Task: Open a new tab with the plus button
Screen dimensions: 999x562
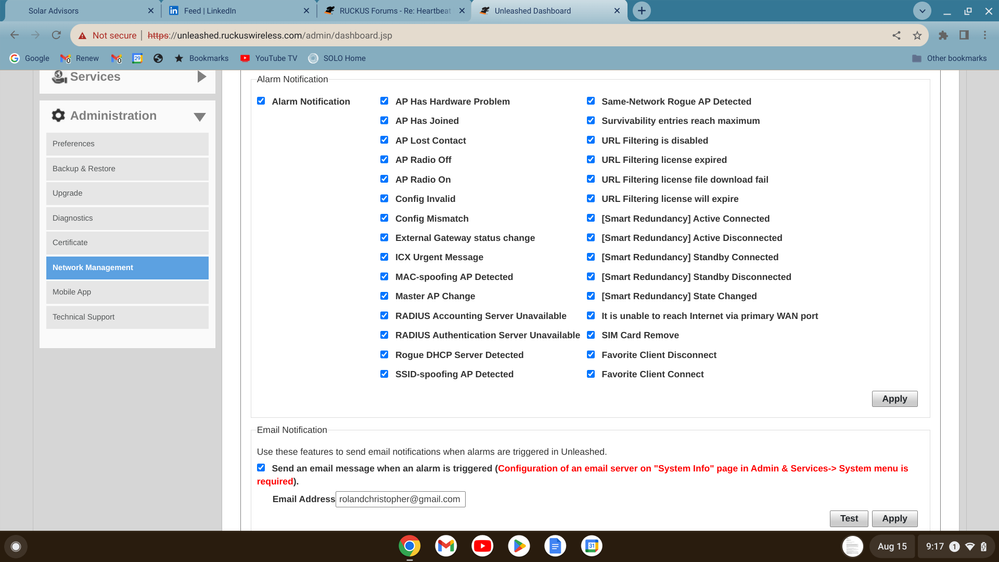Action: (x=642, y=11)
